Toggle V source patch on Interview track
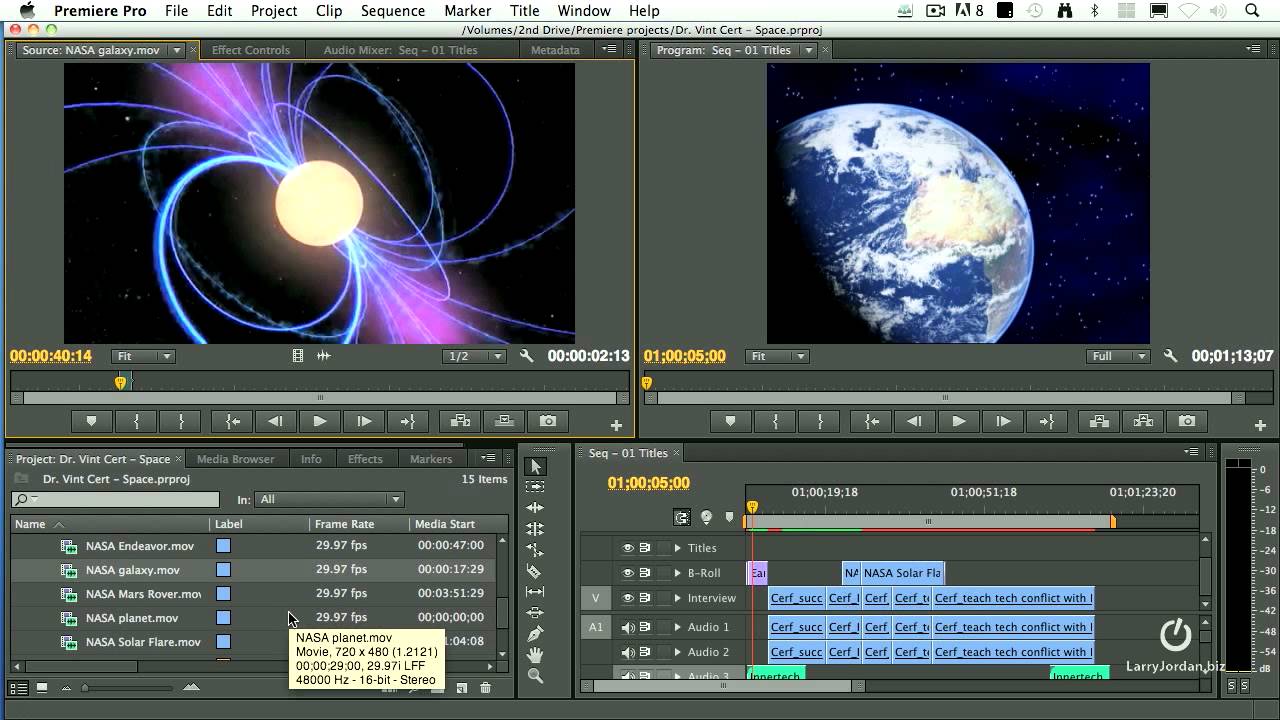This screenshot has width=1280, height=720. coord(595,598)
